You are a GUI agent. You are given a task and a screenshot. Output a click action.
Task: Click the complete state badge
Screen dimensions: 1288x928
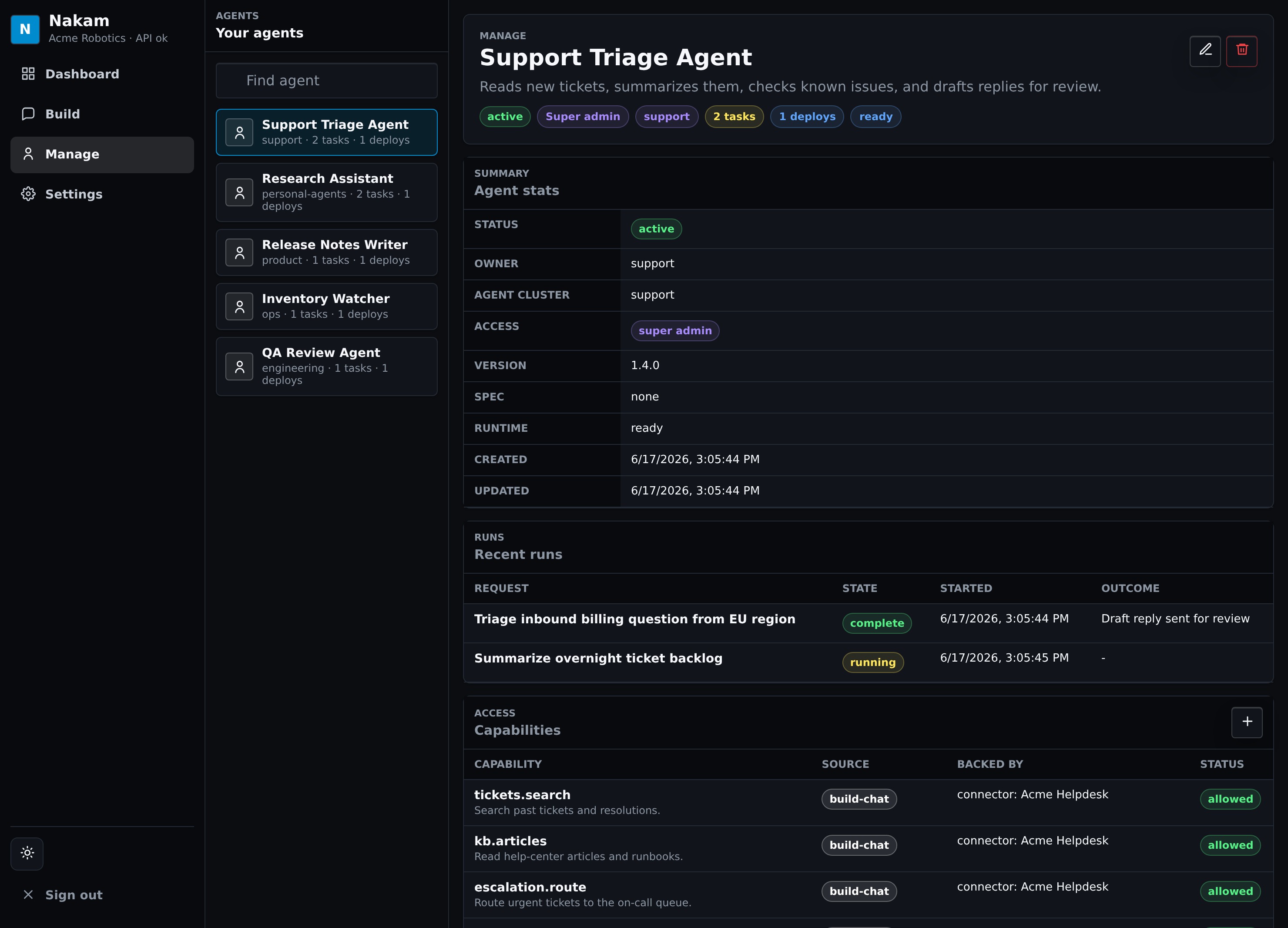(877, 623)
